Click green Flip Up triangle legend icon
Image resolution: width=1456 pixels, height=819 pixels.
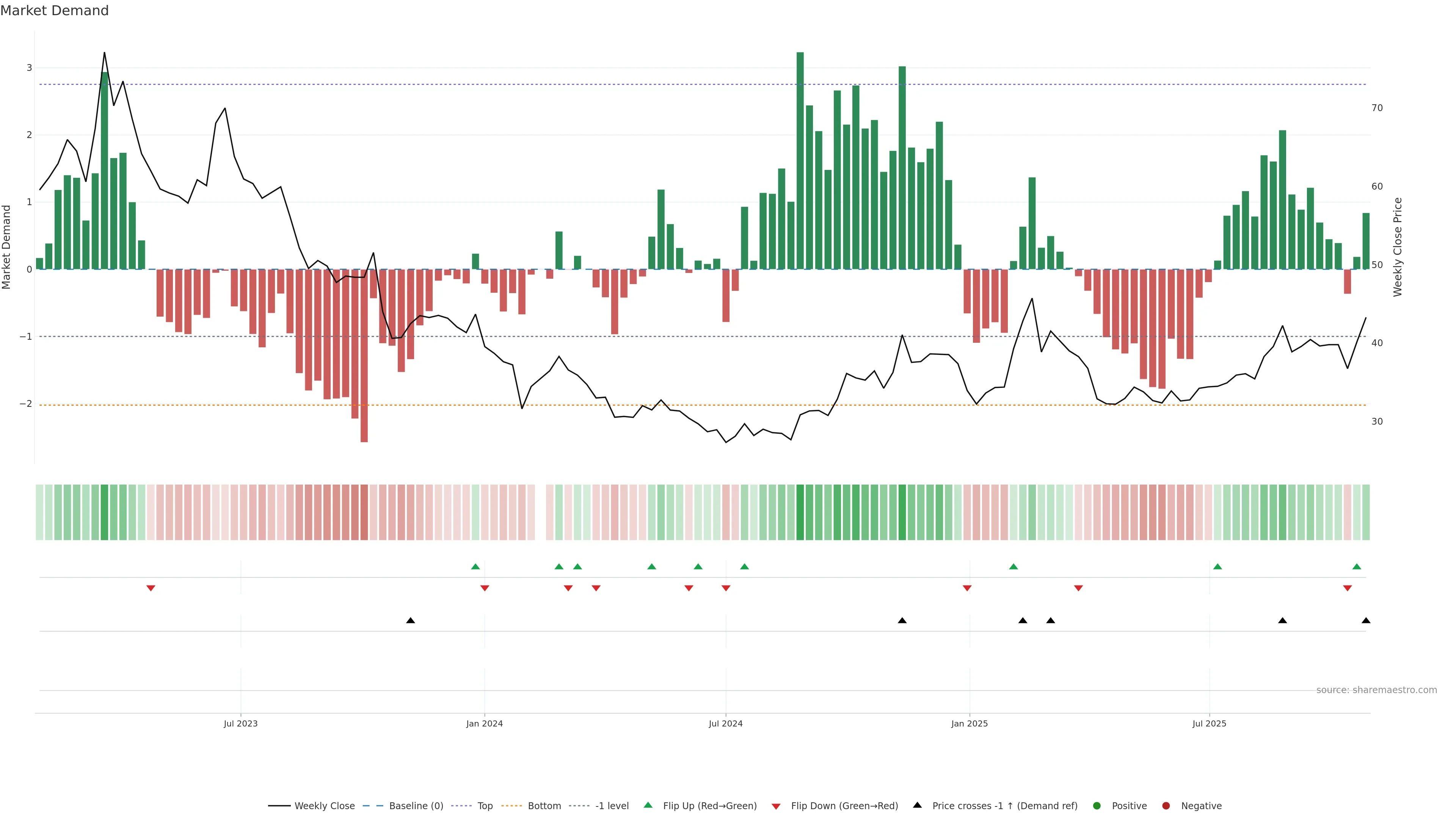pos(648,805)
